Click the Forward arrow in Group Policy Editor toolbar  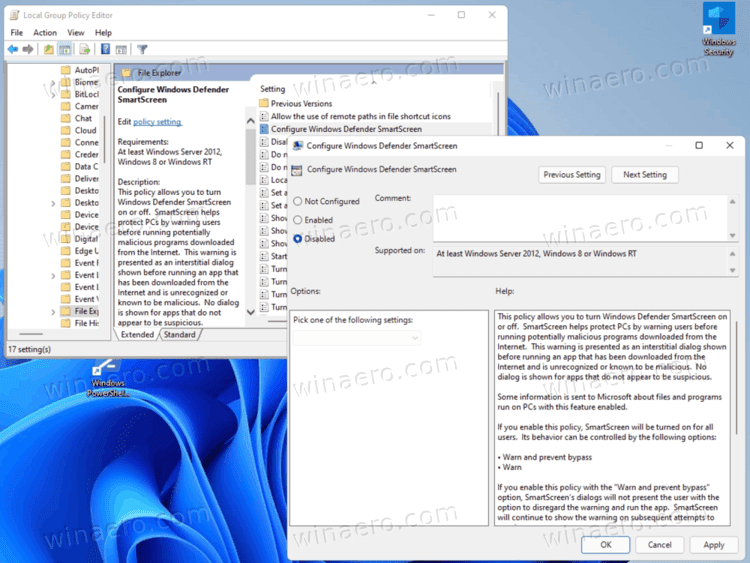coord(28,49)
